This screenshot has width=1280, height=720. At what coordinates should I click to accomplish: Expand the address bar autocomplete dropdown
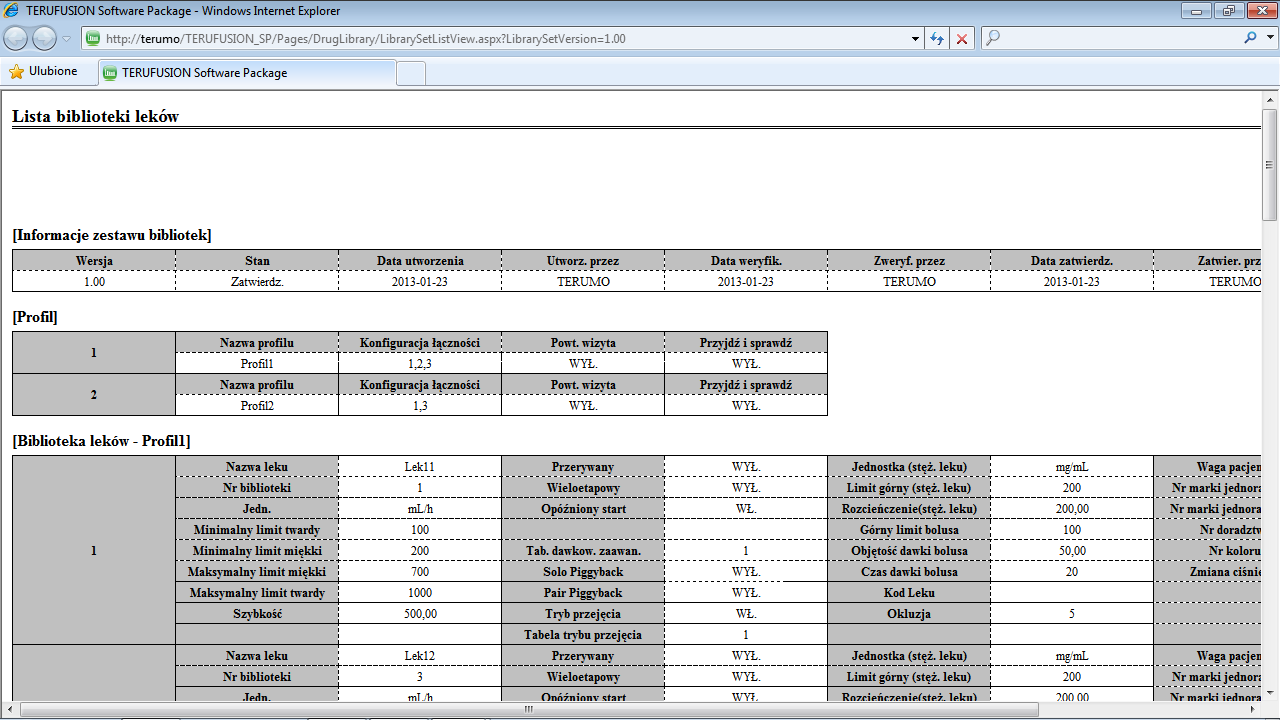pos(915,39)
